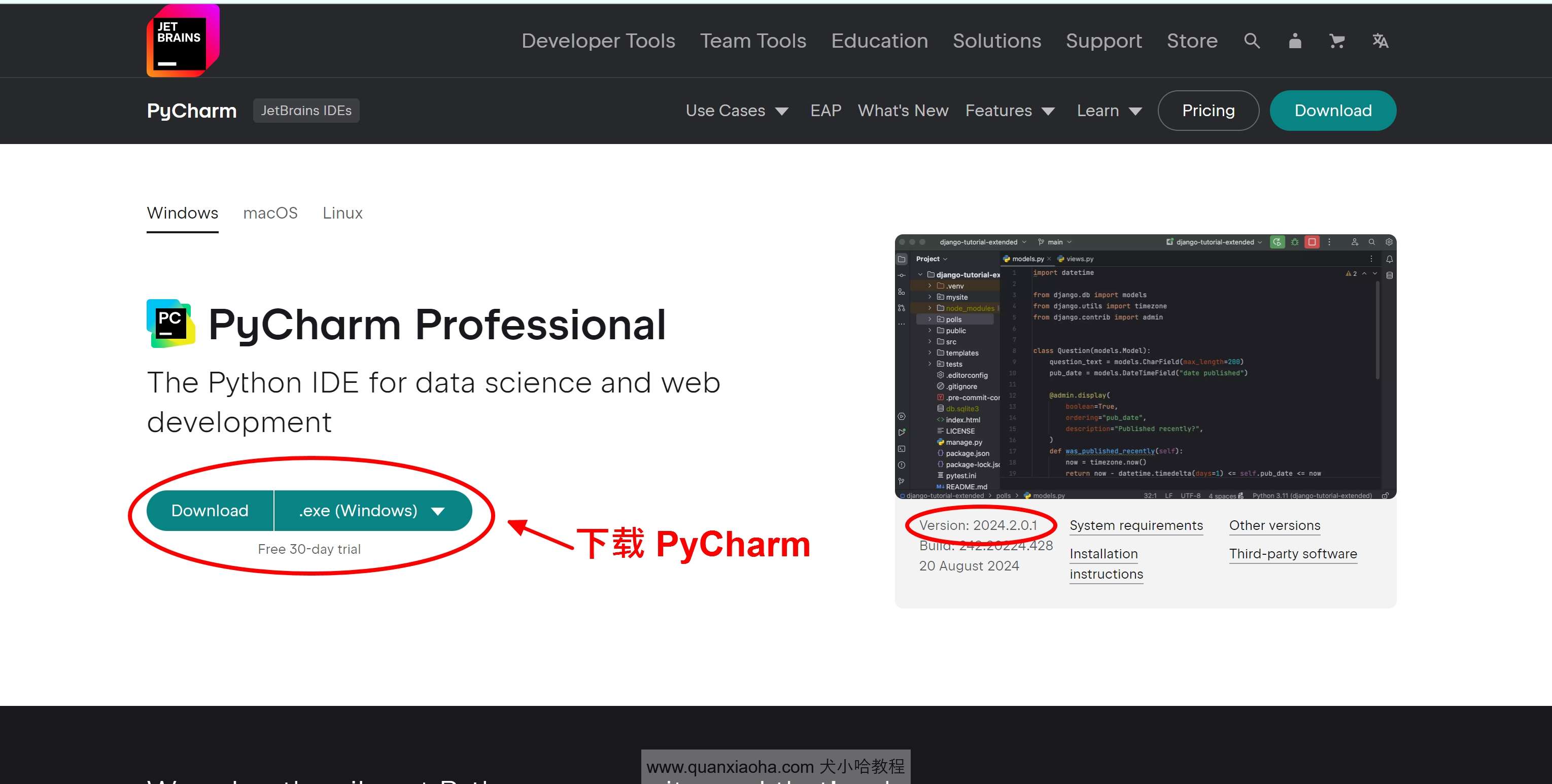
Task: Expand the Use Cases dropdown
Action: click(x=737, y=111)
